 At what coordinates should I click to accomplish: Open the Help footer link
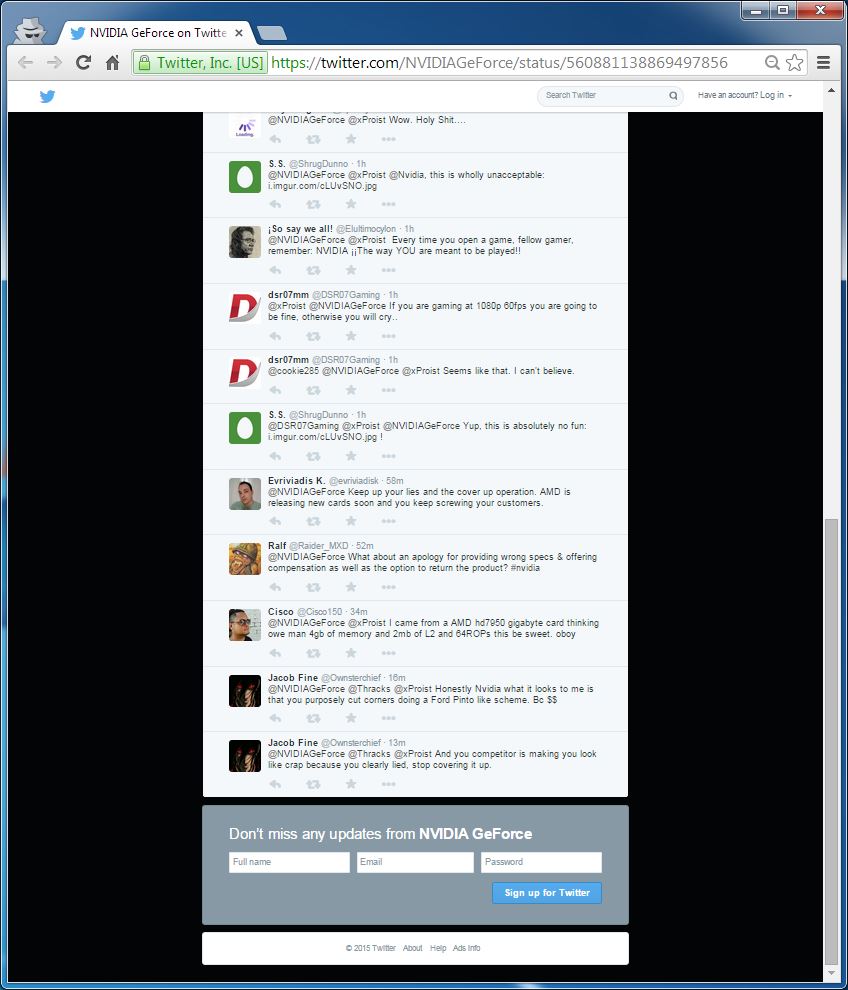coord(438,948)
